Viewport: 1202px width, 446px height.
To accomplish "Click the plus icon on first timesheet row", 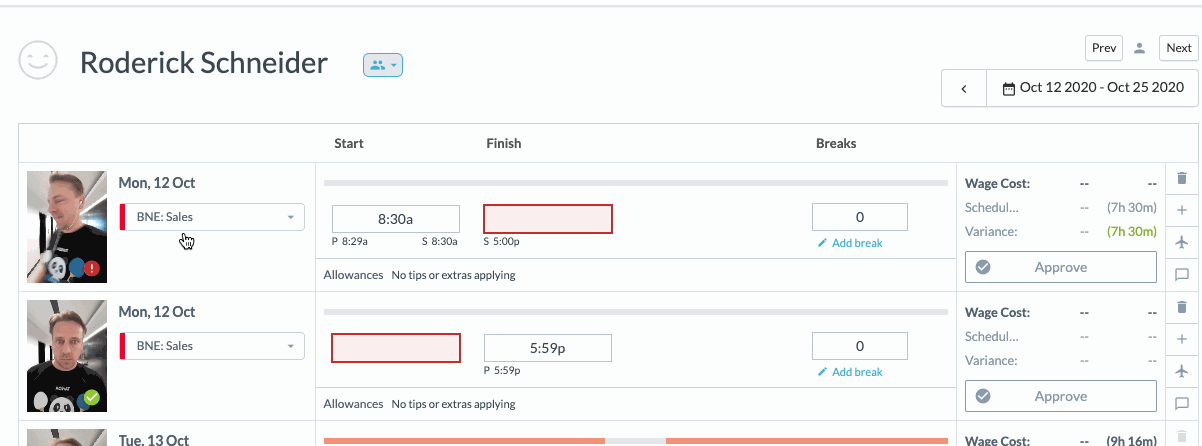I will pyautogui.click(x=1181, y=210).
